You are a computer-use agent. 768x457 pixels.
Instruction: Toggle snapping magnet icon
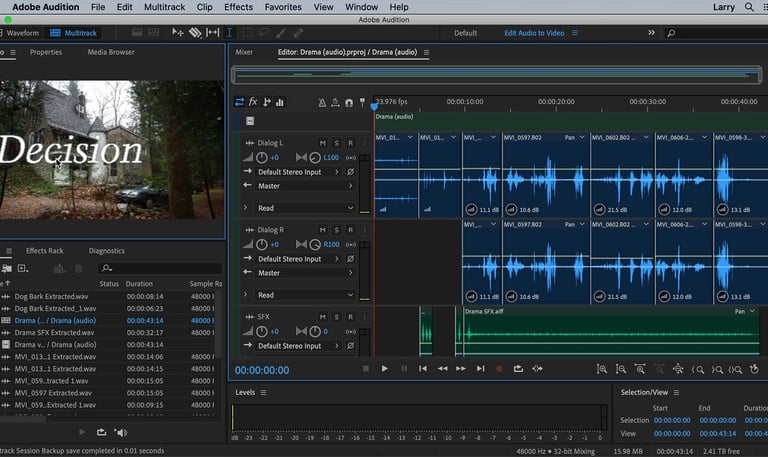(349, 102)
